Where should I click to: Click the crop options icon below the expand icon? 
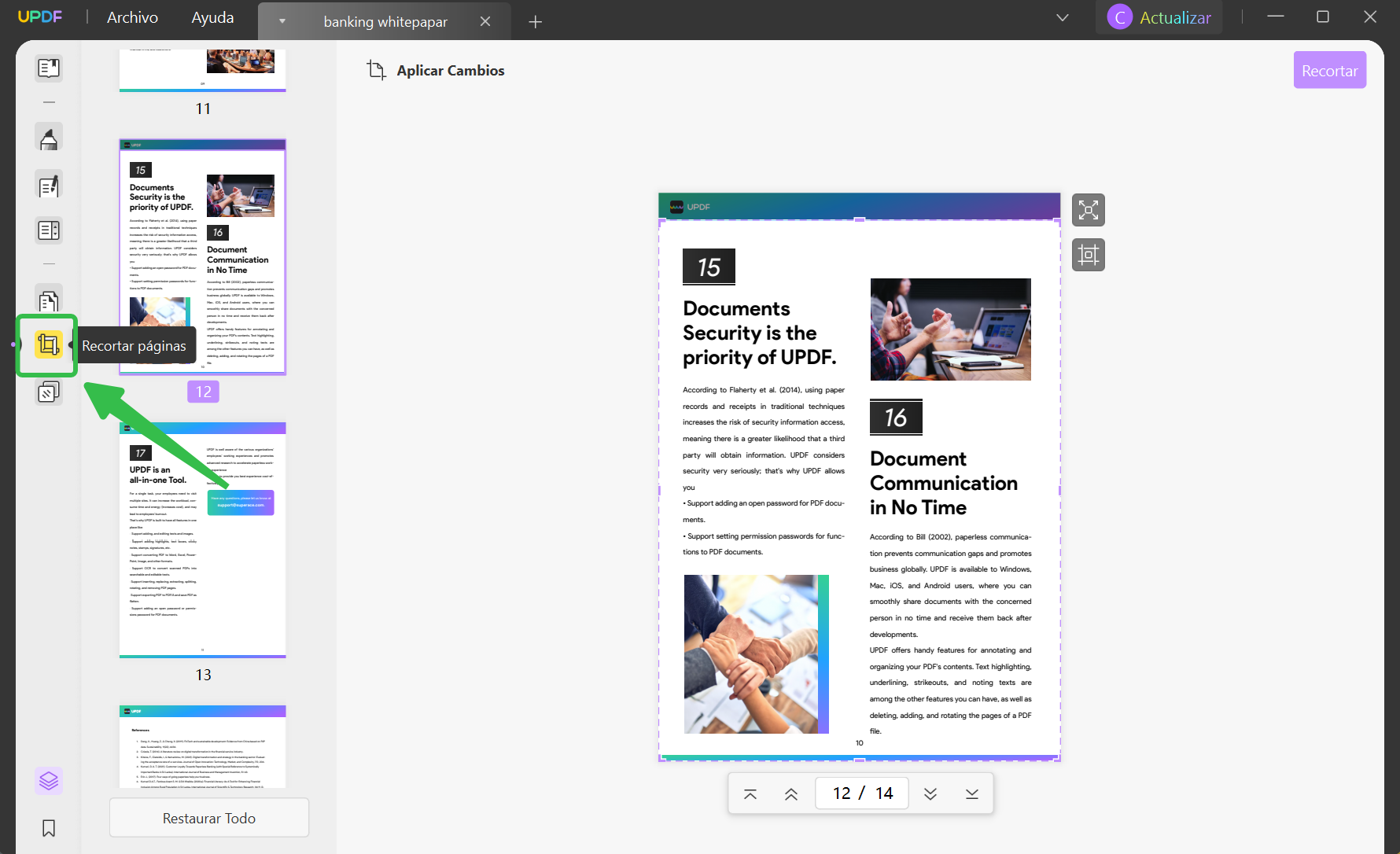1089,254
